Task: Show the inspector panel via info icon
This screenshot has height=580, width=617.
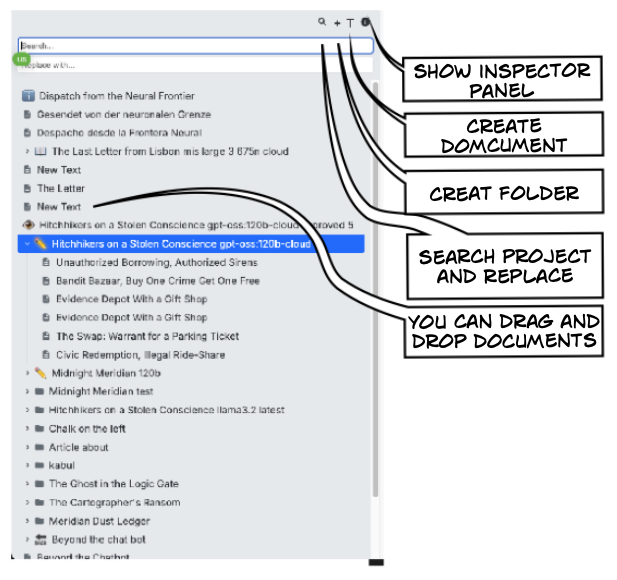Action: [366, 21]
